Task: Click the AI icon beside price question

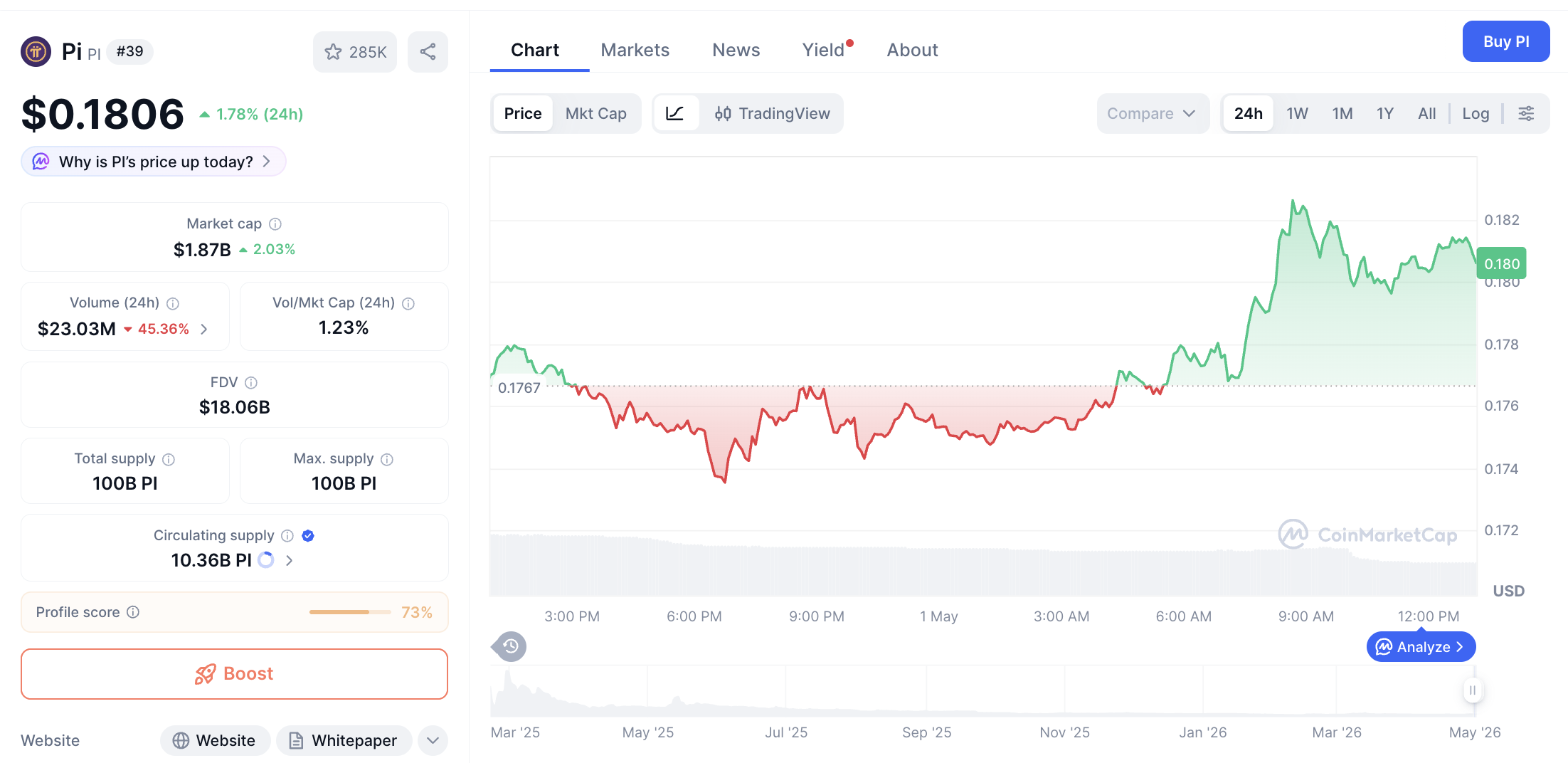Action: tap(41, 162)
